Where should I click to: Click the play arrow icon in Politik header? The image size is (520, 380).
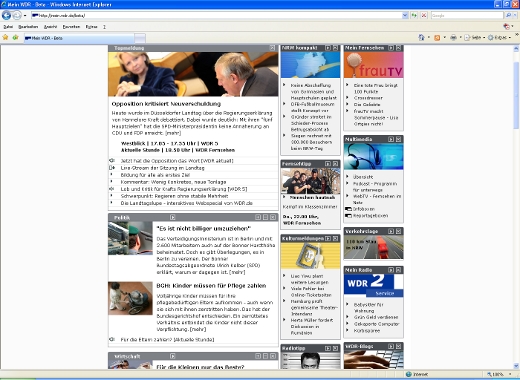pyautogui.click(x=173, y=217)
